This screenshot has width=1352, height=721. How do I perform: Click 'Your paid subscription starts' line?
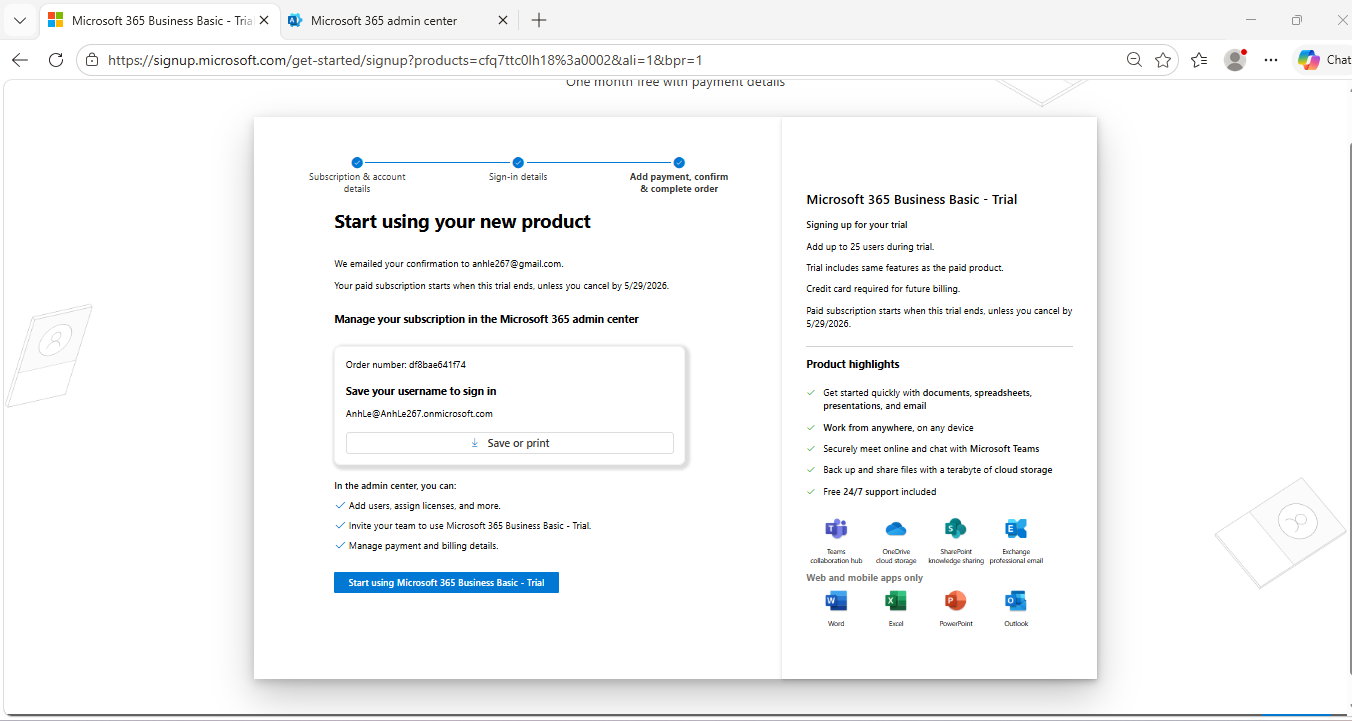pos(501,286)
